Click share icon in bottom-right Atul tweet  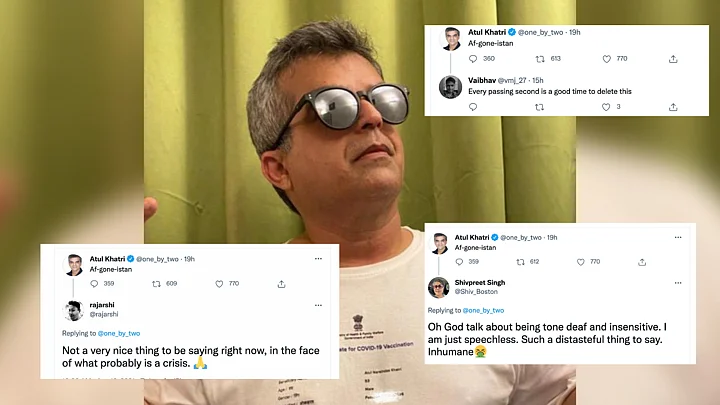click(x=642, y=262)
